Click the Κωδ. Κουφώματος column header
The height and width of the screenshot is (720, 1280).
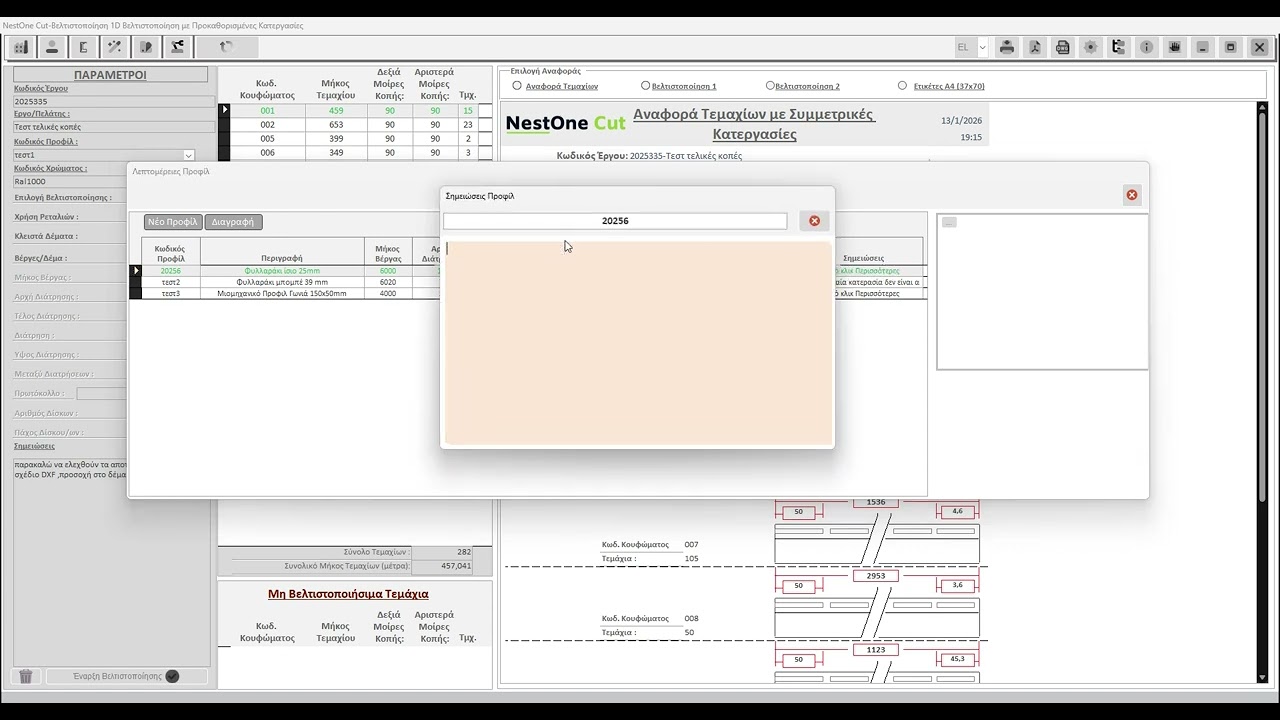pos(267,89)
